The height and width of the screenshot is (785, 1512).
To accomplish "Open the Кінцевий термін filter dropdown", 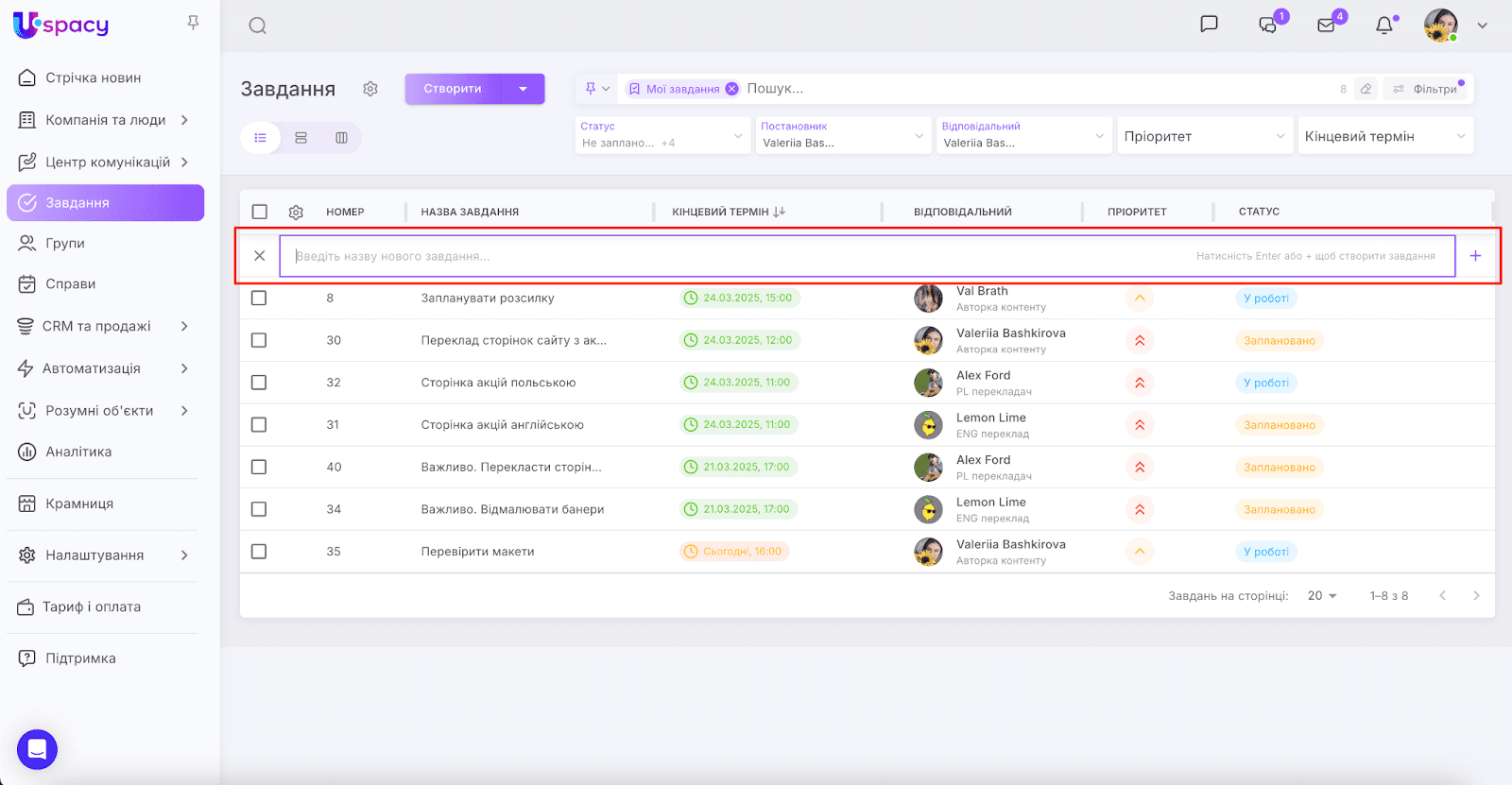I will pyautogui.click(x=1384, y=136).
